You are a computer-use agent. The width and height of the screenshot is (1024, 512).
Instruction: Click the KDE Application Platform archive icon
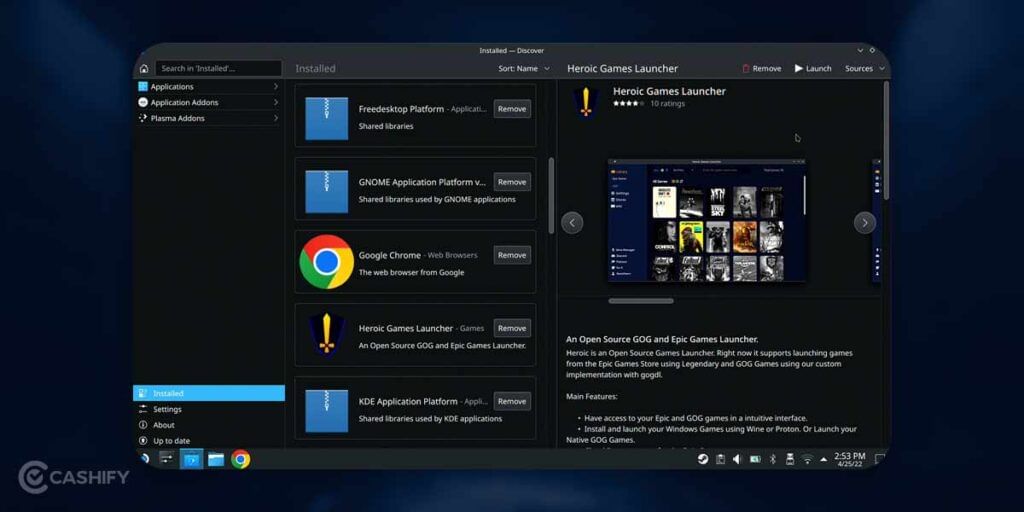pyautogui.click(x=327, y=411)
